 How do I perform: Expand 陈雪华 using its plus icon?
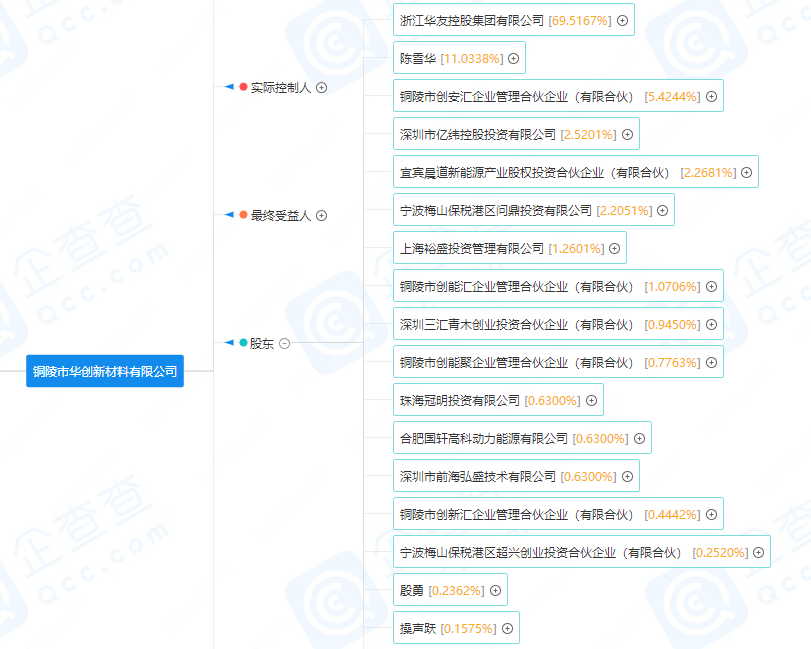click(513, 57)
